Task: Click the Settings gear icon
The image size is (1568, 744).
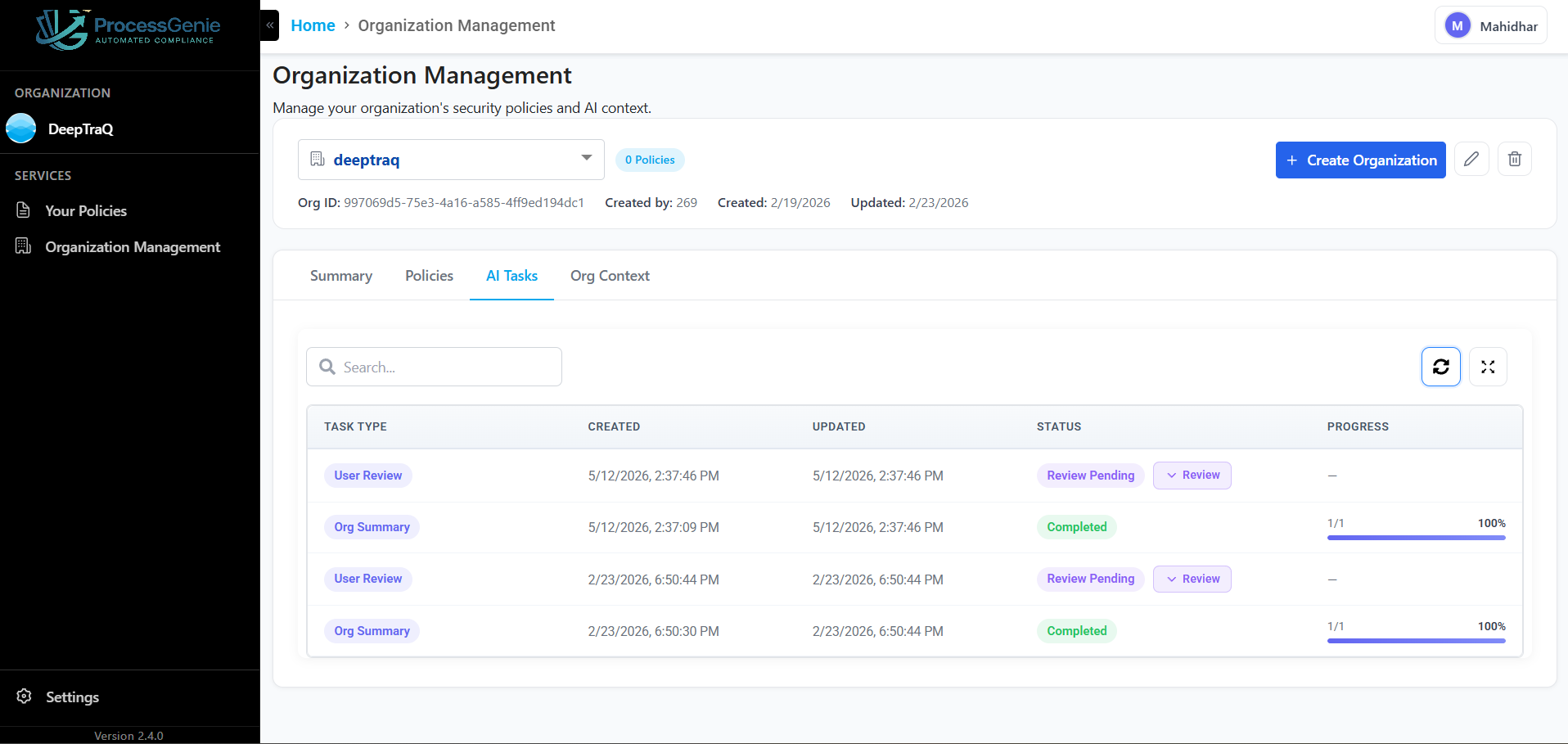Action: (25, 697)
